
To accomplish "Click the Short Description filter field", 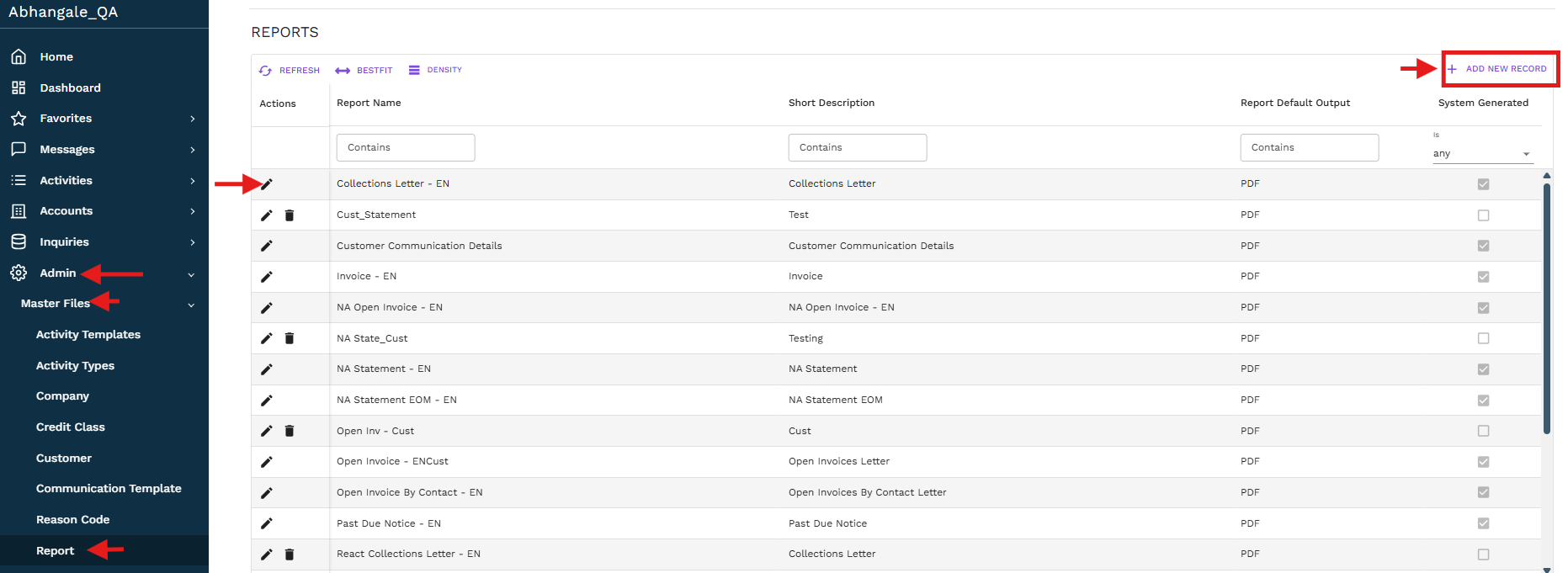I will coord(857,147).
